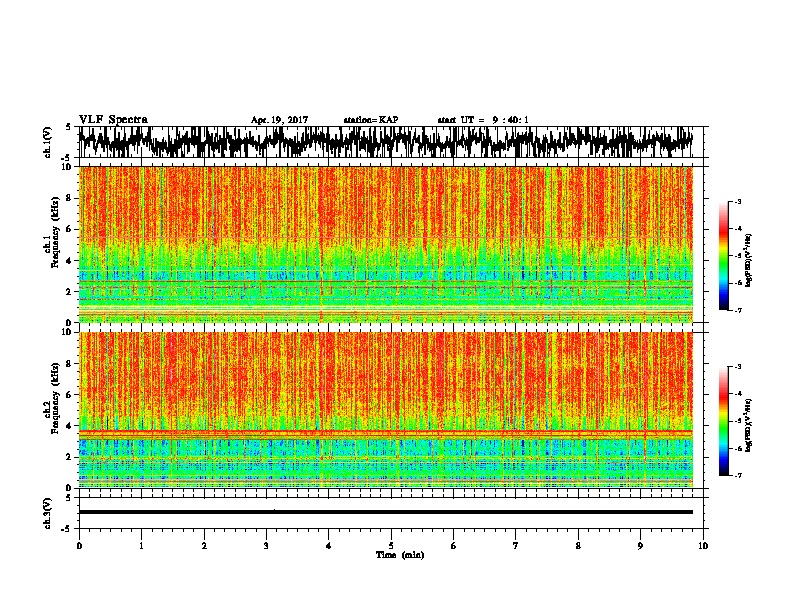Viewport: 792px width, 612px height.
Task: Click the time axis tick label "7"
Action: coord(516,546)
